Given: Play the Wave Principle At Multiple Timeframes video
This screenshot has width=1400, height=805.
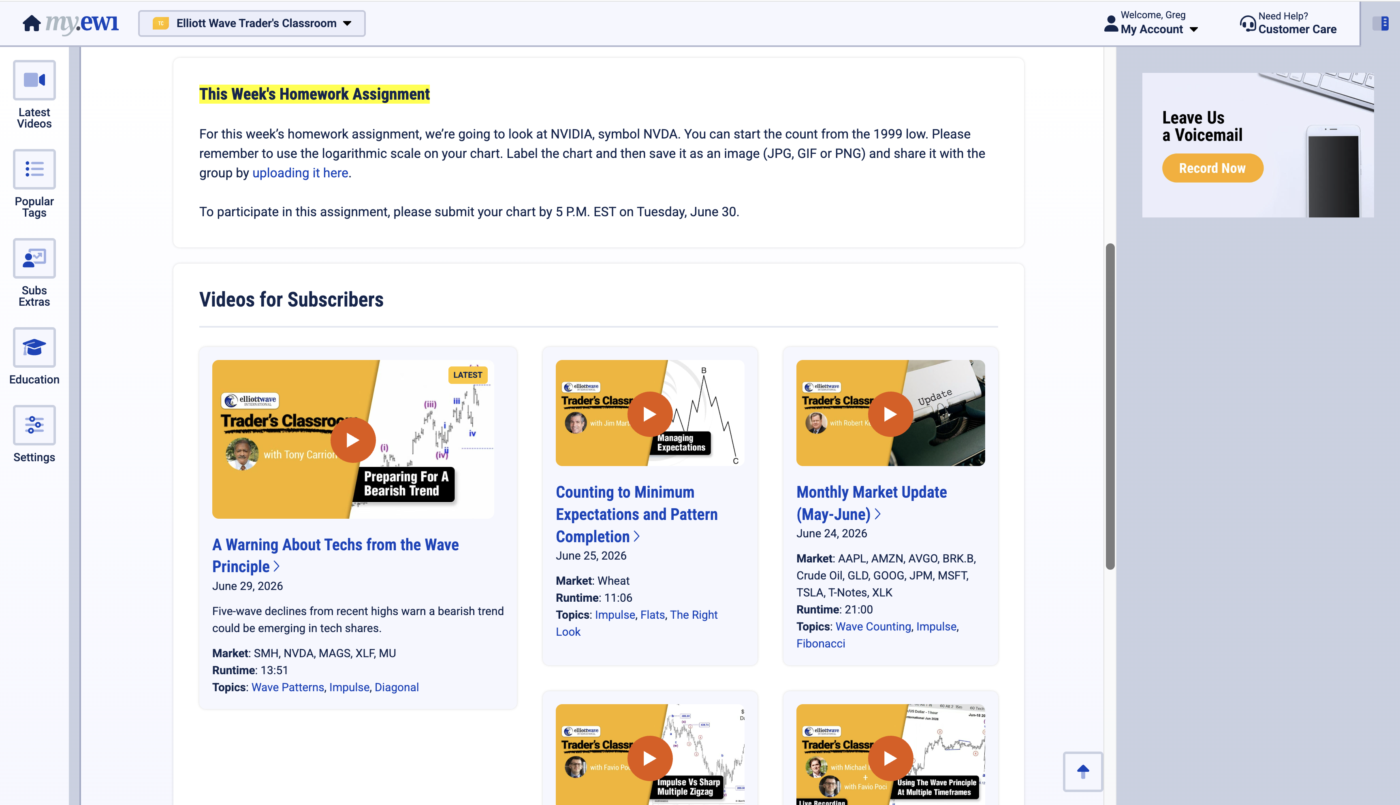Looking at the screenshot, I should click(x=890, y=758).
